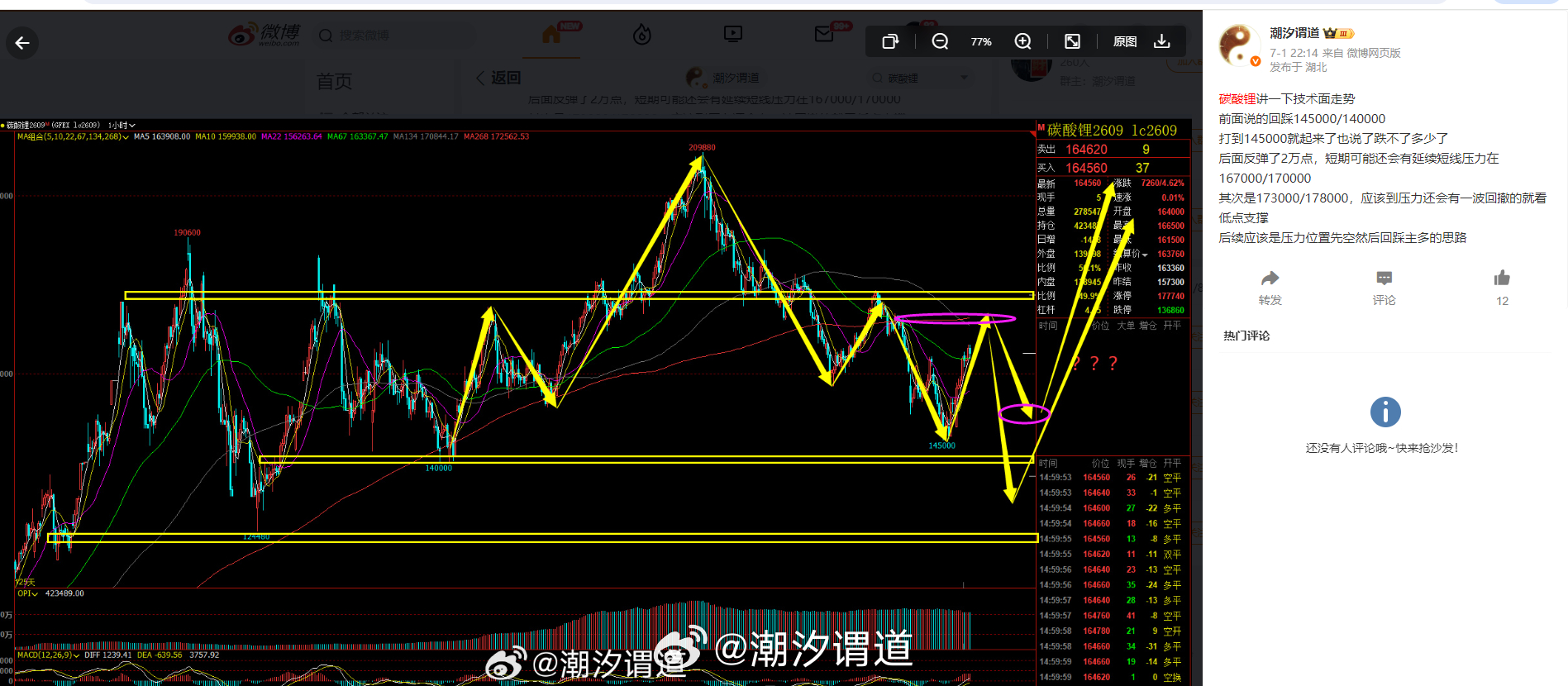
Task: Click the dimmed Weibo home icon
Action: point(551,35)
